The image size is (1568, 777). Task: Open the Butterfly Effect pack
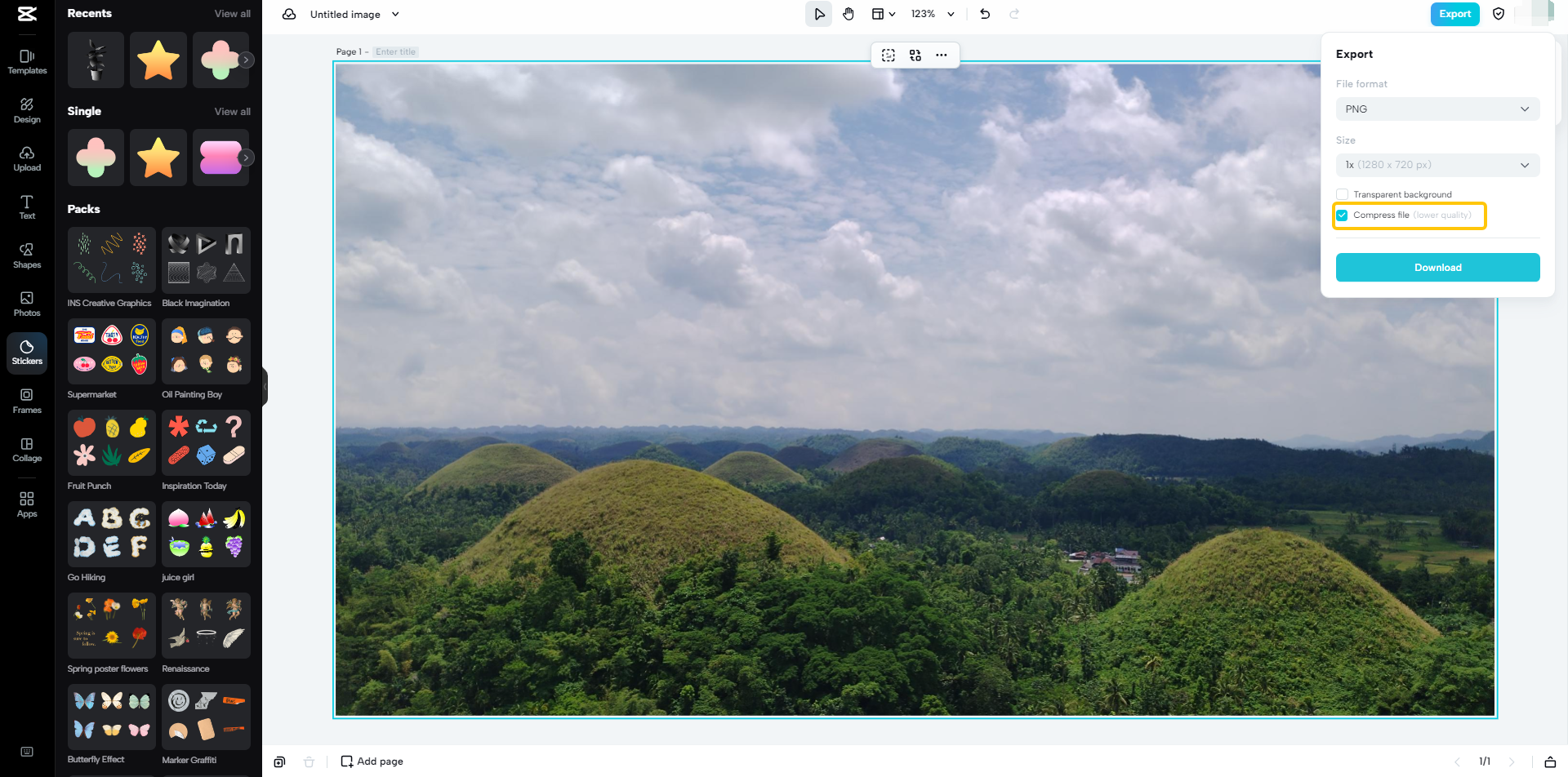click(111, 717)
